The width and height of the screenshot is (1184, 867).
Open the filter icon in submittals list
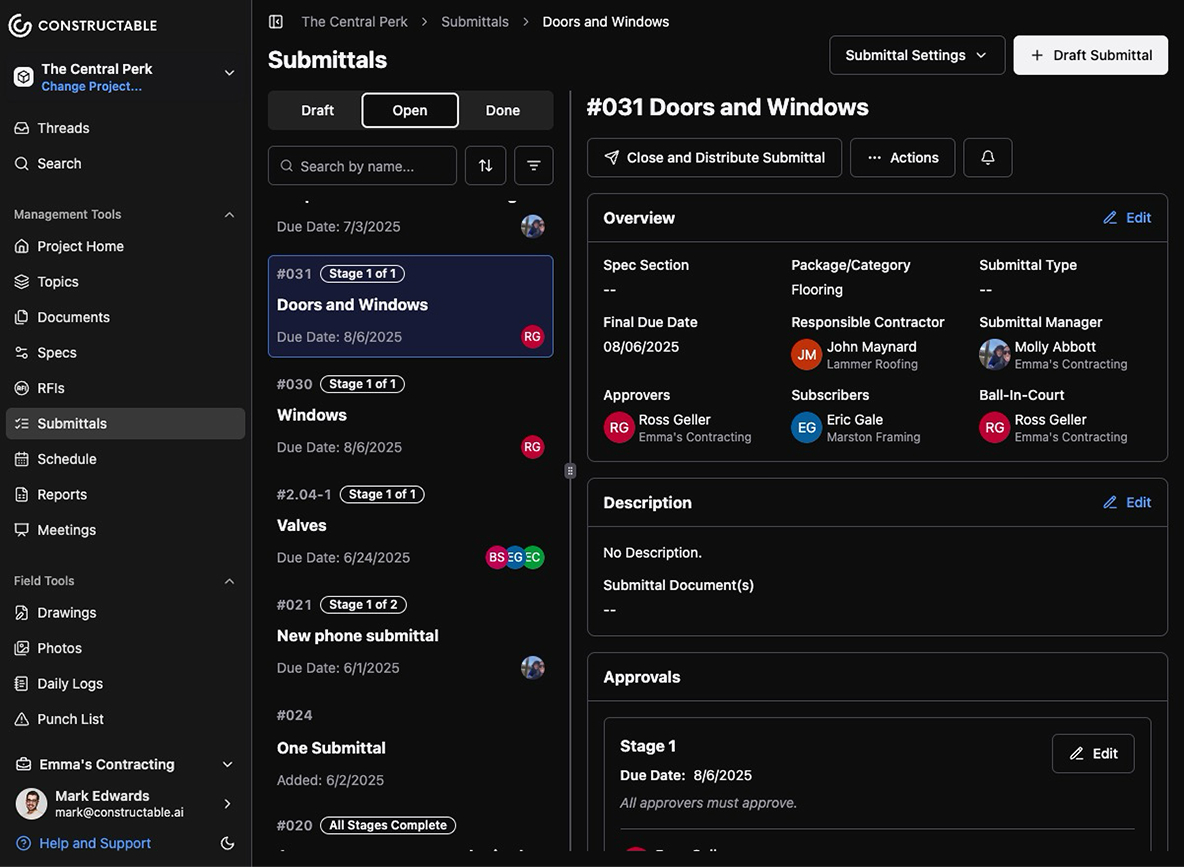point(533,165)
